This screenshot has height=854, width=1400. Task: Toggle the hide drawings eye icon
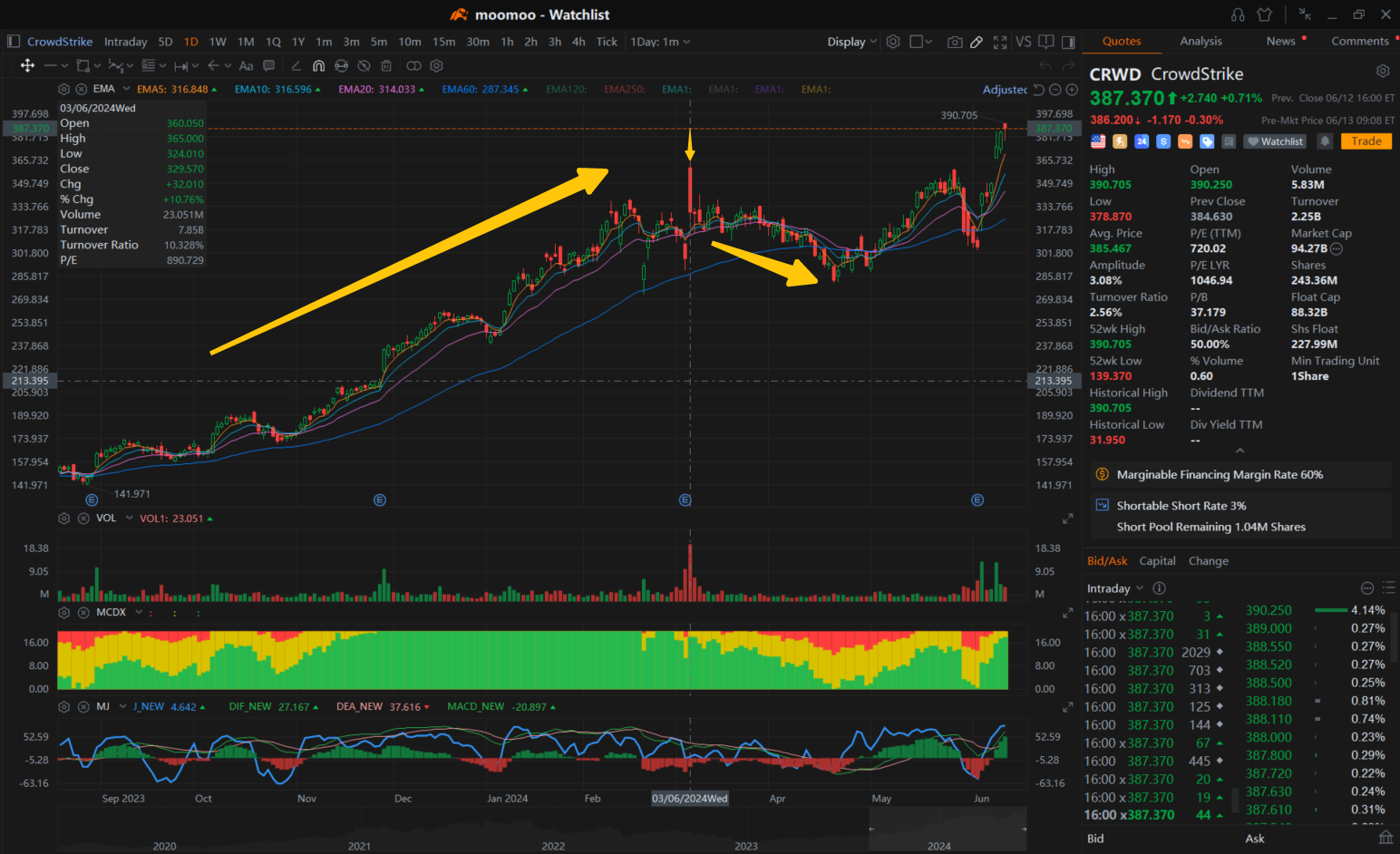(364, 65)
